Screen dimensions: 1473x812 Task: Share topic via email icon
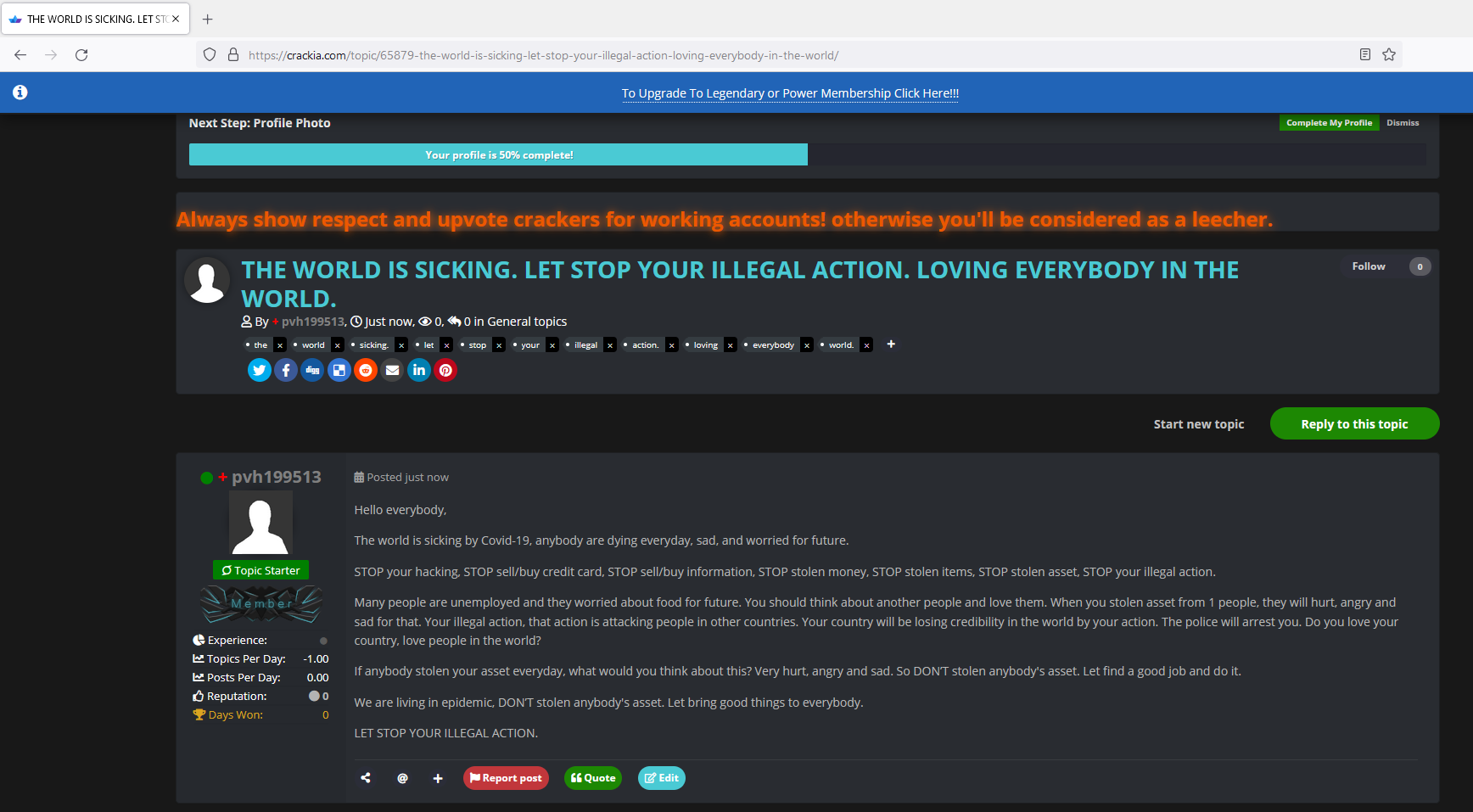pos(392,370)
